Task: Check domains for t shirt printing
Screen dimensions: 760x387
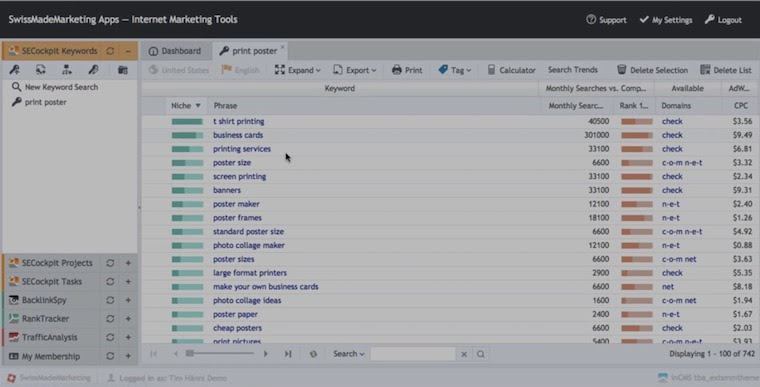Action: [x=672, y=121]
